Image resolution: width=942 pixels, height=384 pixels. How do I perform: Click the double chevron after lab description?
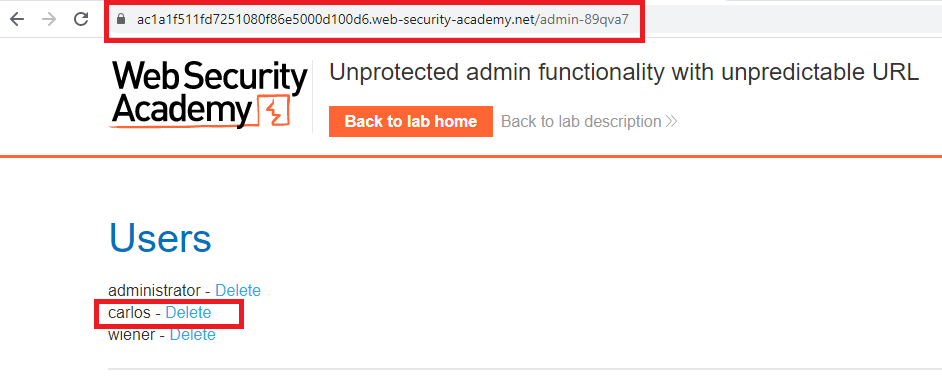(x=671, y=121)
